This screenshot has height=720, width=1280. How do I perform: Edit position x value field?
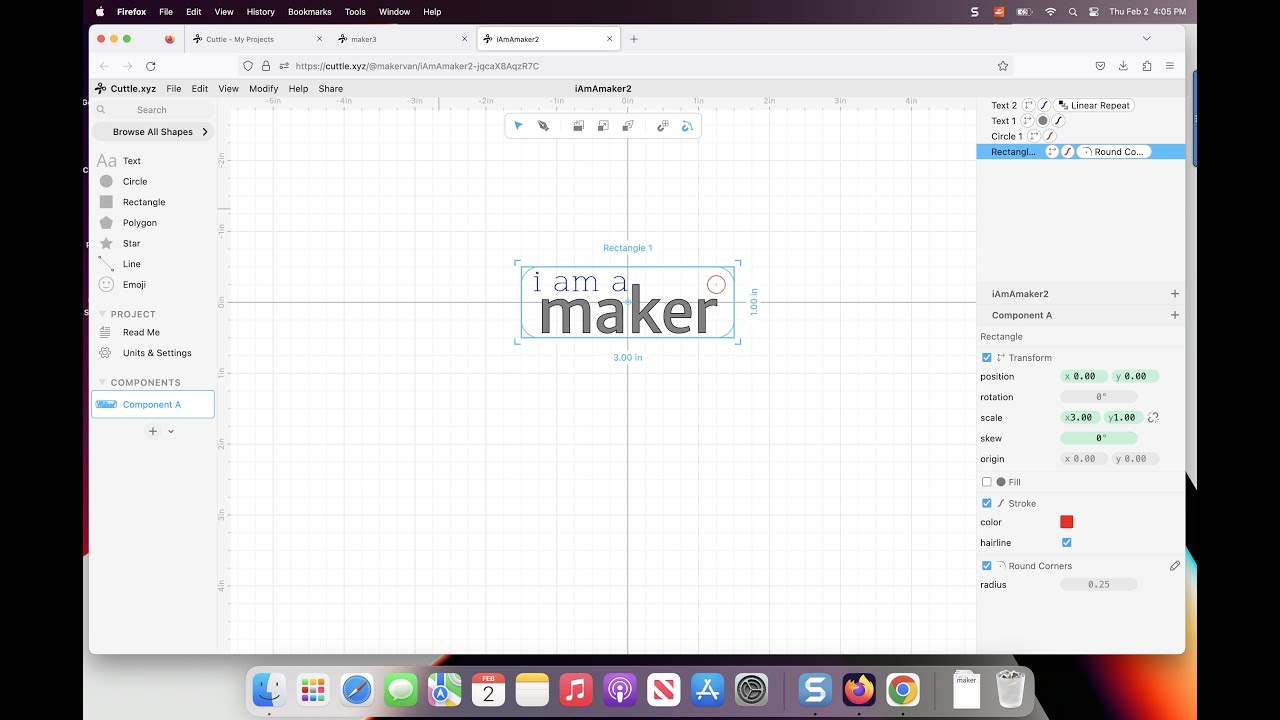pyautogui.click(x=1083, y=377)
